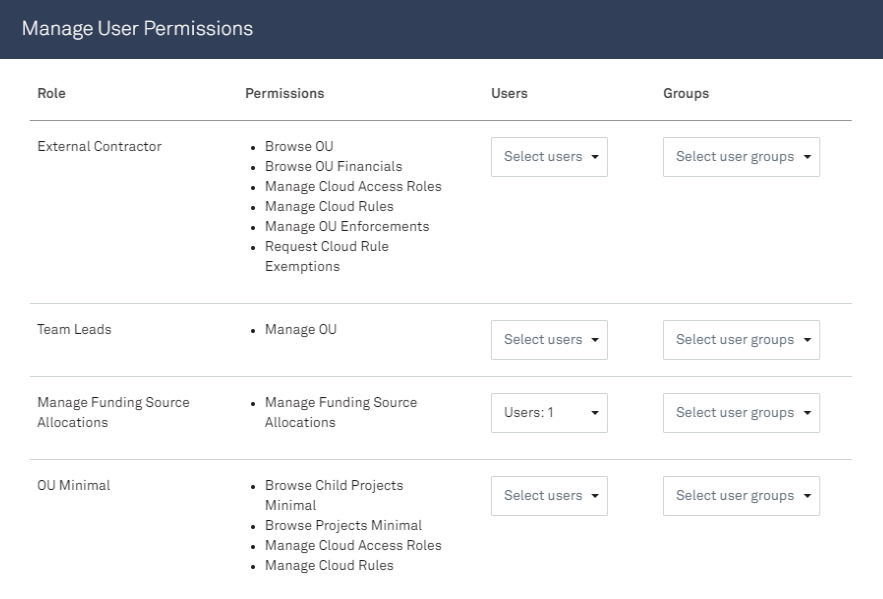The image size is (883, 599).
Task: Open Select users dropdown for OU Minimal
Action: (549, 496)
